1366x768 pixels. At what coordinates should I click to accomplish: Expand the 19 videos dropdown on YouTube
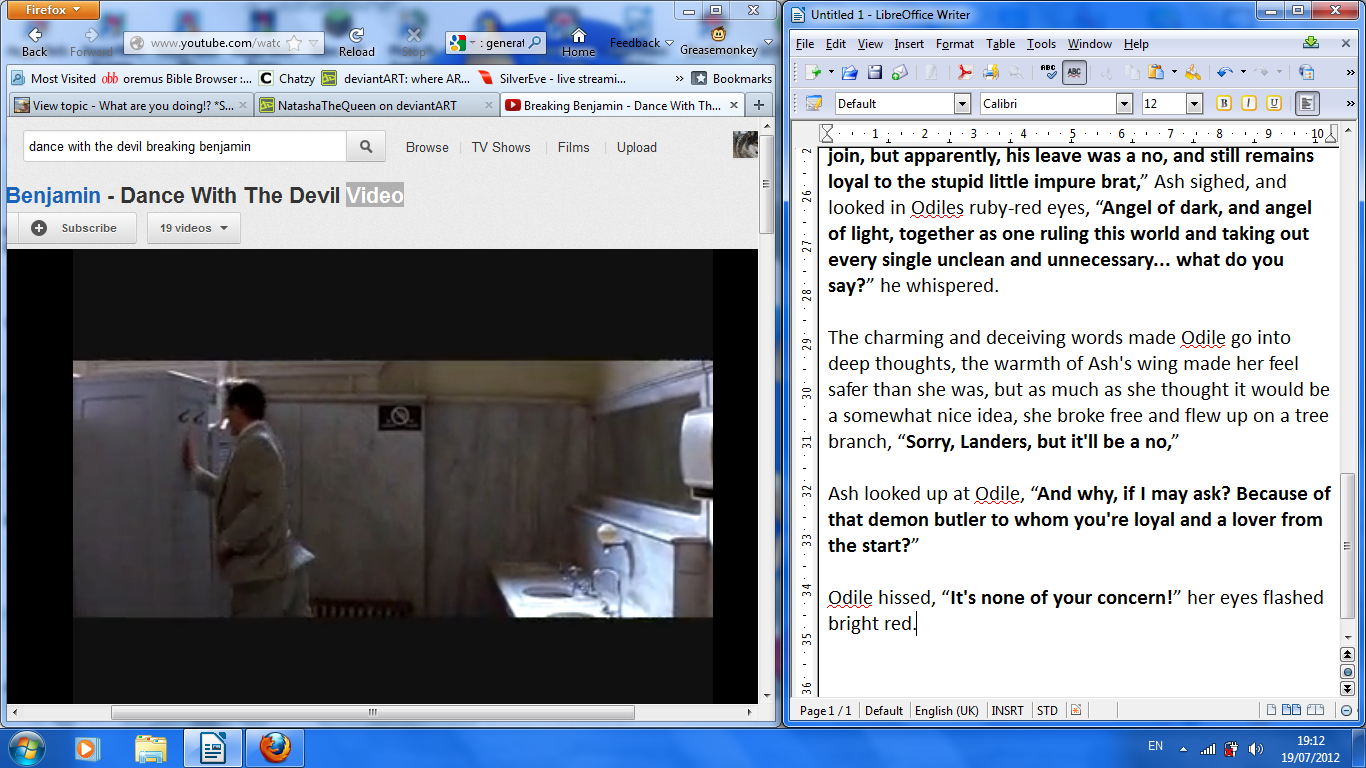pyautogui.click(x=194, y=228)
